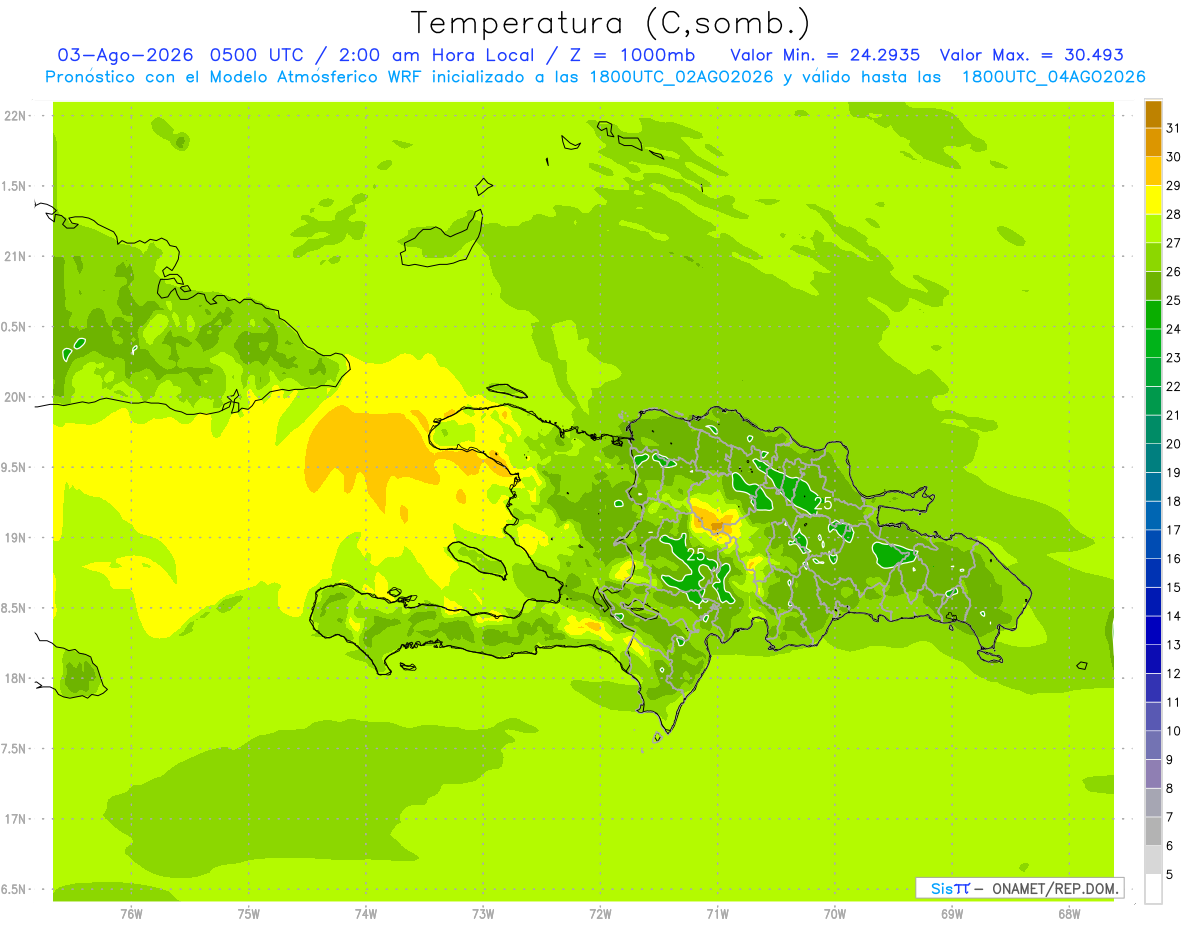
Task: Click the latitude label 17N
Action: pos(15,819)
